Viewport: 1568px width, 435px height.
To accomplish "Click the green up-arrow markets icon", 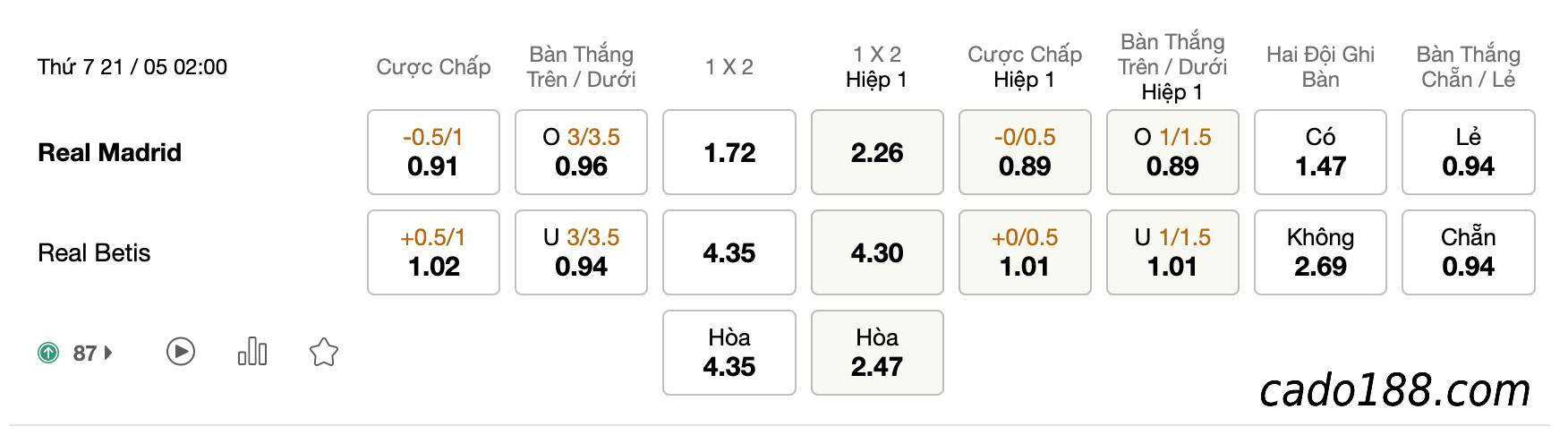I will [x=48, y=353].
